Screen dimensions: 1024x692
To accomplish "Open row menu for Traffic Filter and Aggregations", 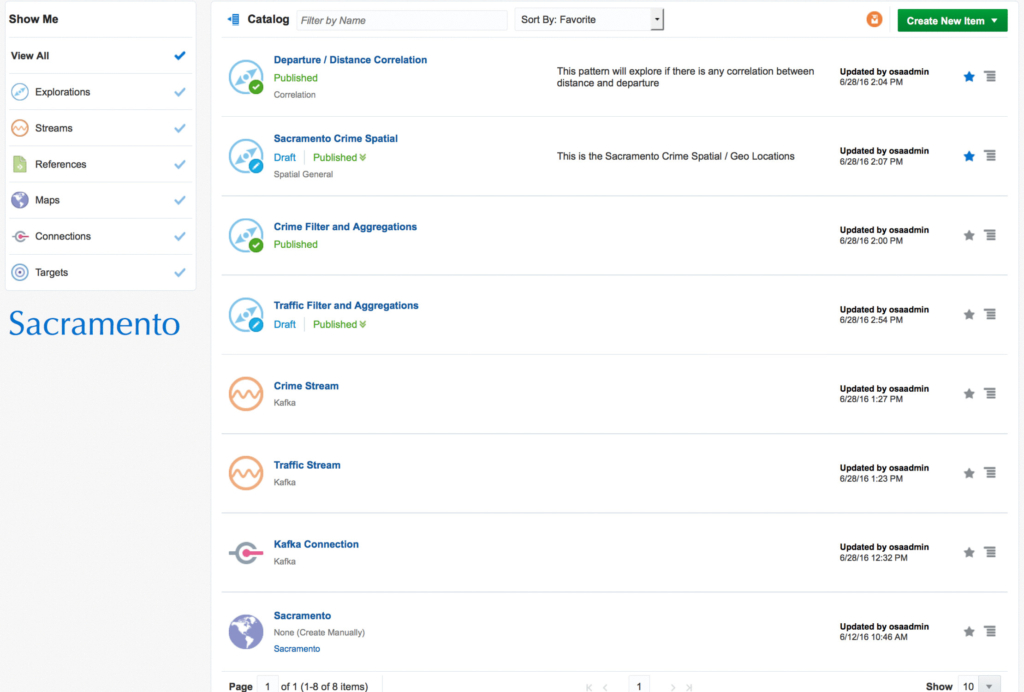I will tap(990, 314).
